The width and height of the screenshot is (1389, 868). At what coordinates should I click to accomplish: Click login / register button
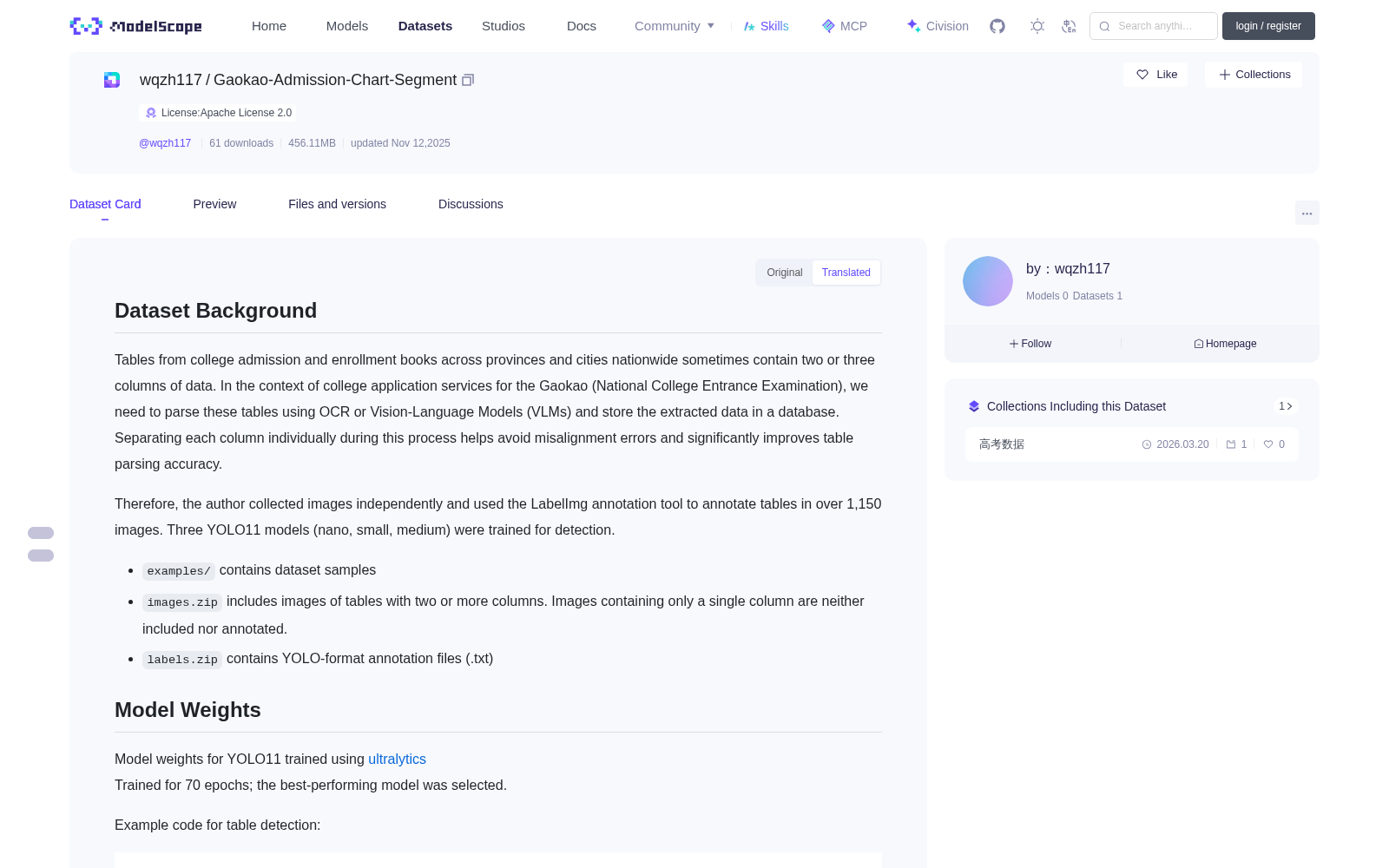(x=1268, y=26)
